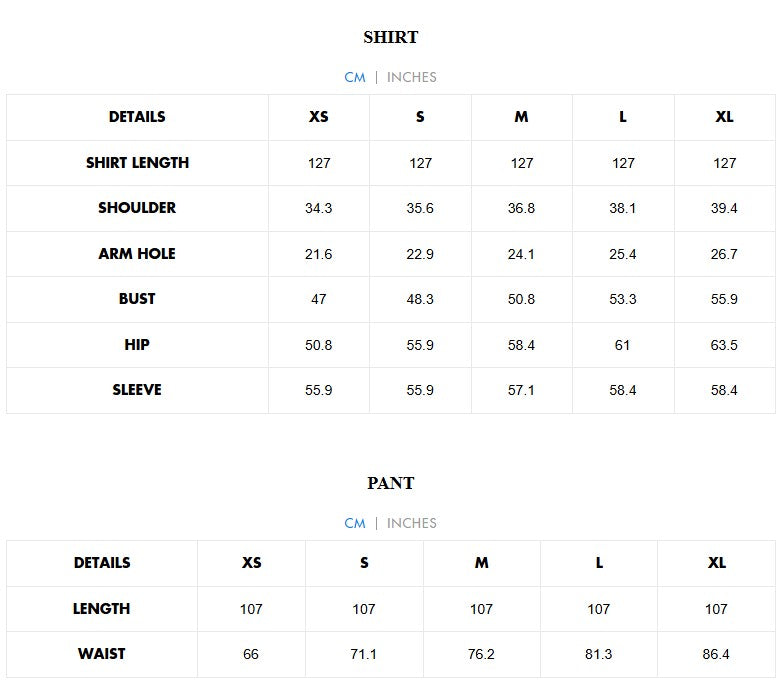
Task: Click shoulder value 36.8 for size M
Action: pyautogui.click(x=521, y=209)
